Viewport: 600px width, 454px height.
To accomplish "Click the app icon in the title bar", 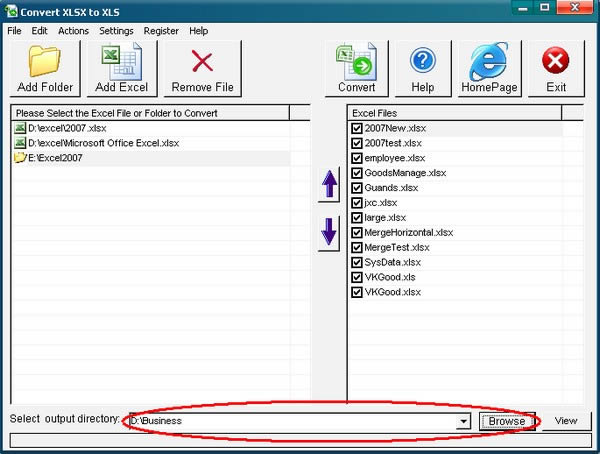I will 11,11.
